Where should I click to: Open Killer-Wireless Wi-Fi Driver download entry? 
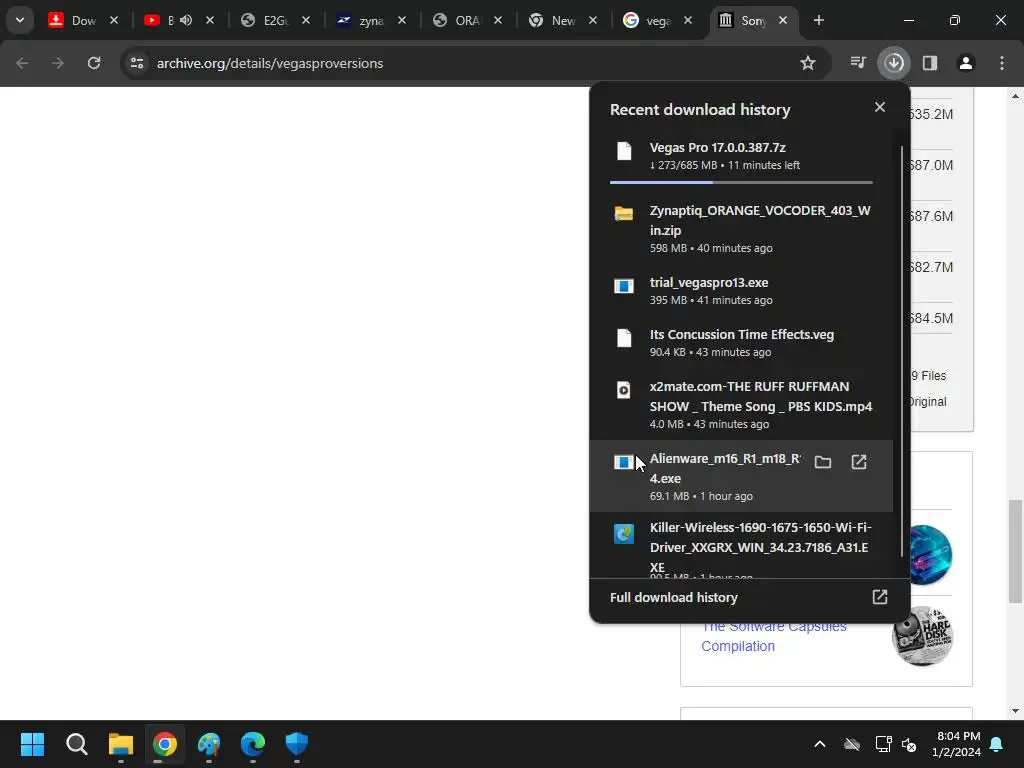click(741, 546)
